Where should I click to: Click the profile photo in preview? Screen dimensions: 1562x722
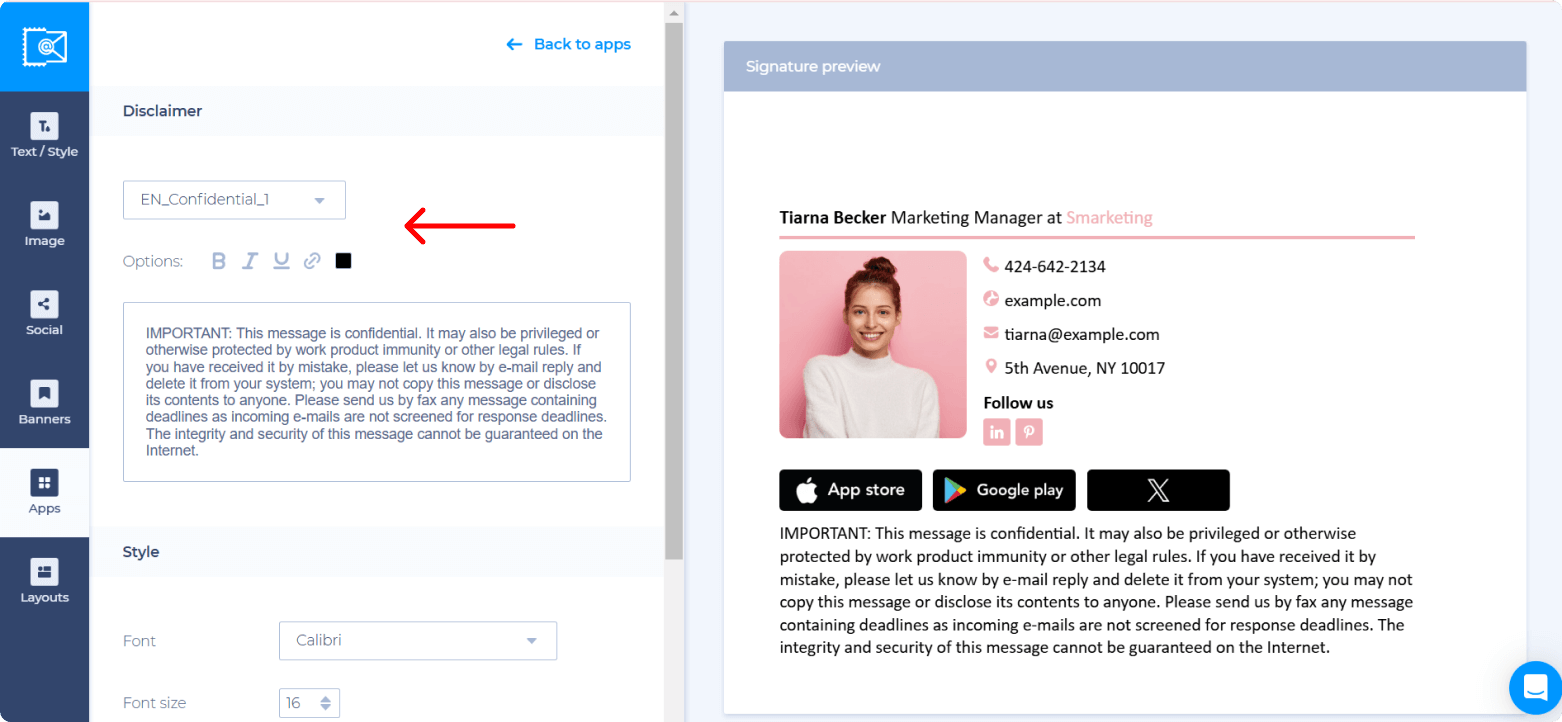click(873, 344)
